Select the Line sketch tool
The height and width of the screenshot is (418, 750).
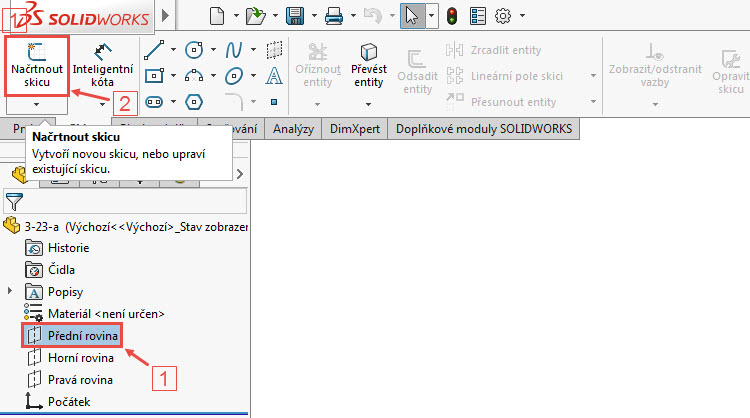pyautogui.click(x=154, y=50)
